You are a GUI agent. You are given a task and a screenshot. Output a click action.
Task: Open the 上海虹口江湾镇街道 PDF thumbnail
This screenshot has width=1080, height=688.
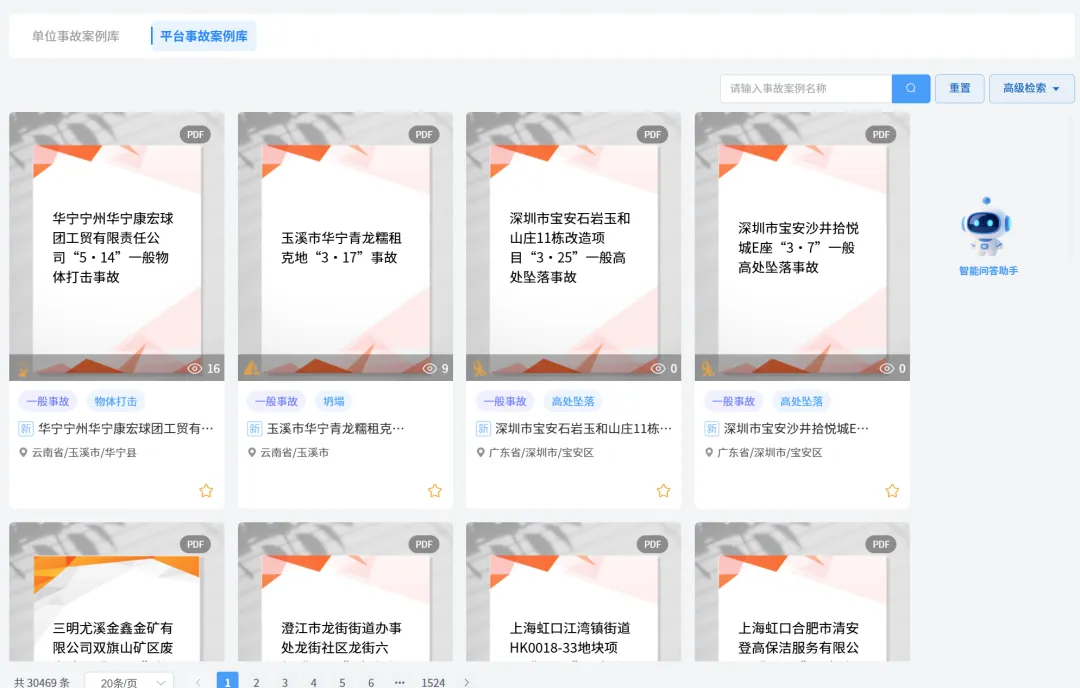574,592
